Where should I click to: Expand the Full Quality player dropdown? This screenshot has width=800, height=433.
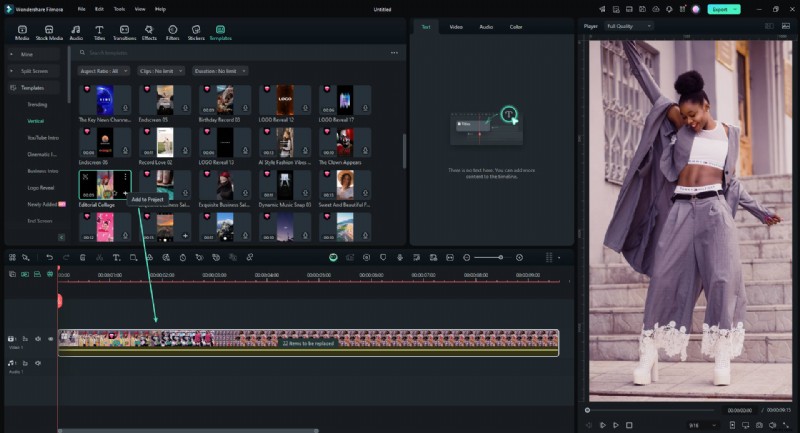(628, 26)
